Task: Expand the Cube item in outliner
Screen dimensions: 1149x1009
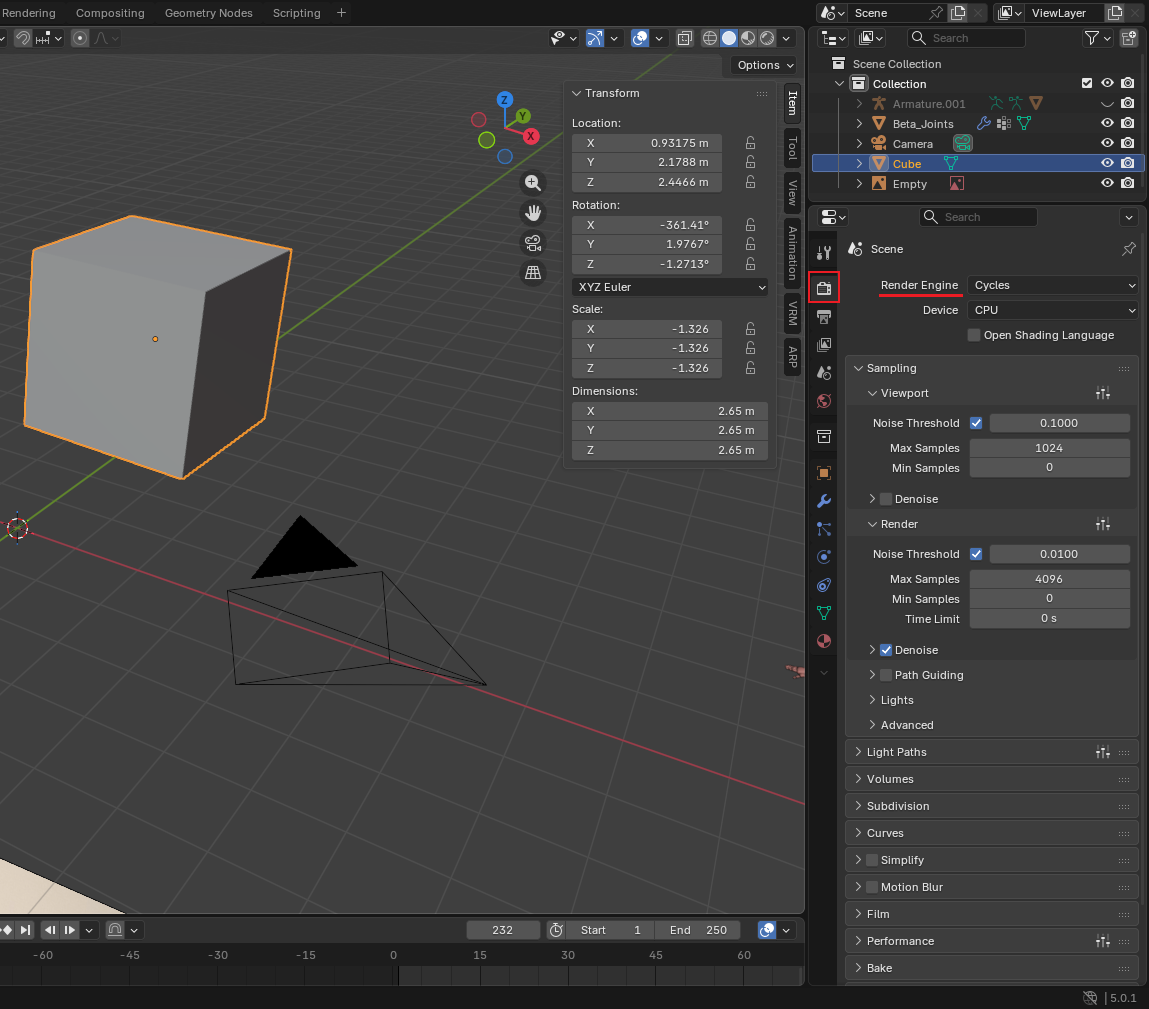Action: pos(860,163)
